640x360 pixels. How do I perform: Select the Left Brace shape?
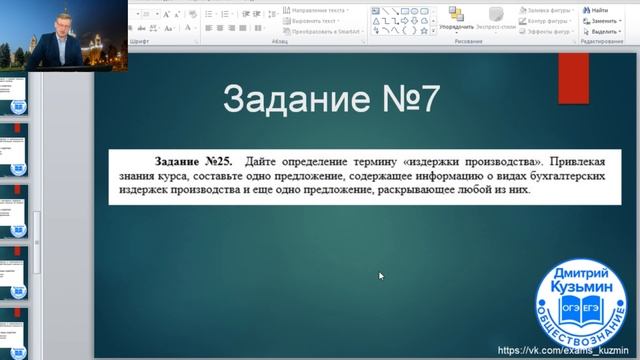point(405,31)
